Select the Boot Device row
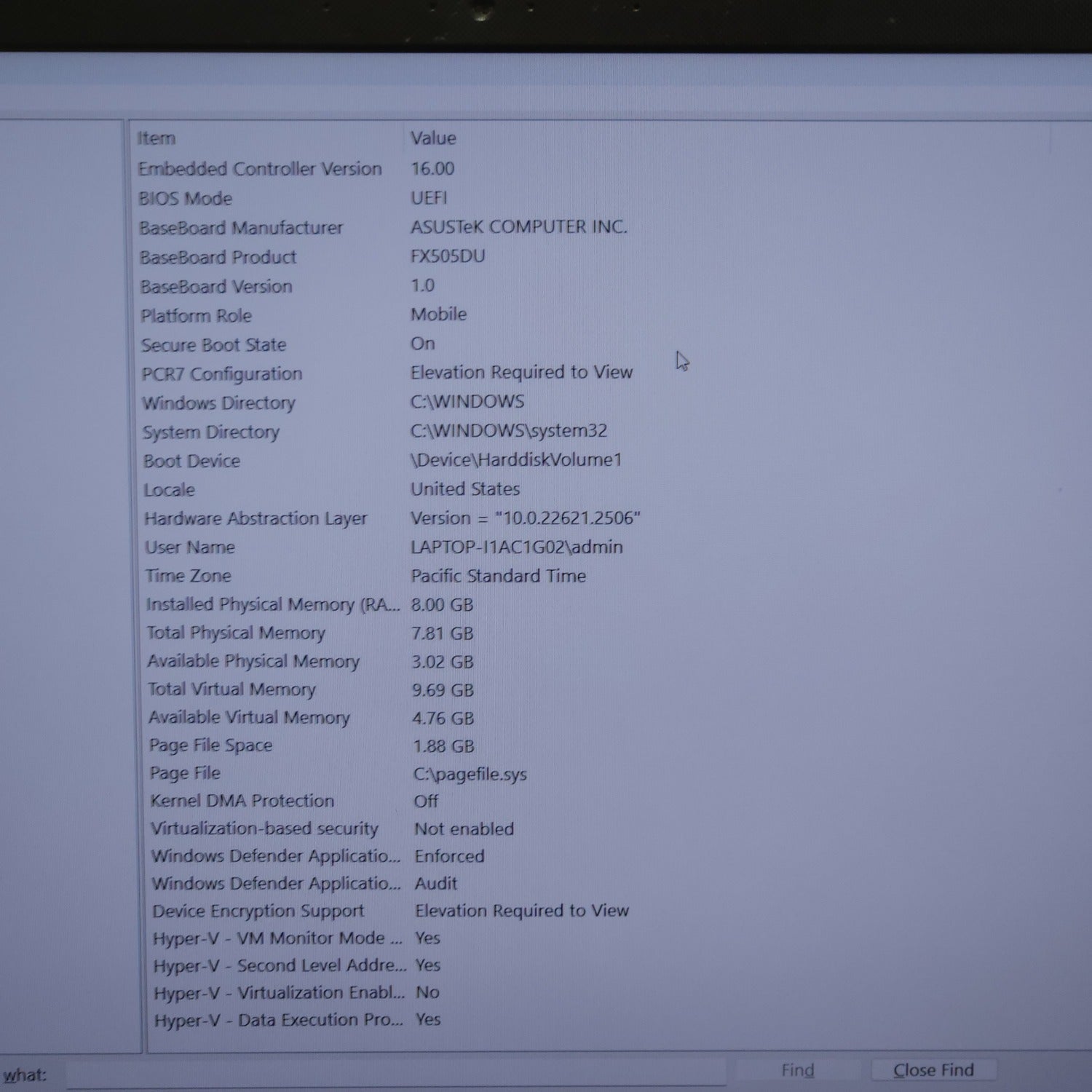 (192, 461)
